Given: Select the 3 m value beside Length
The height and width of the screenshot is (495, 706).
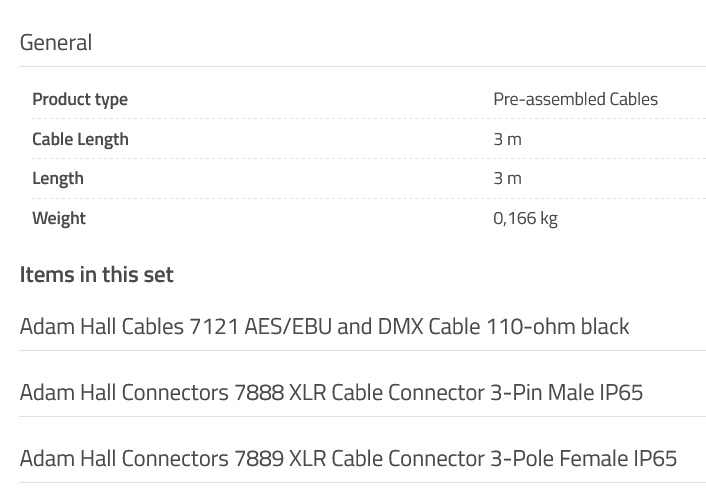Looking at the screenshot, I should [x=507, y=178].
